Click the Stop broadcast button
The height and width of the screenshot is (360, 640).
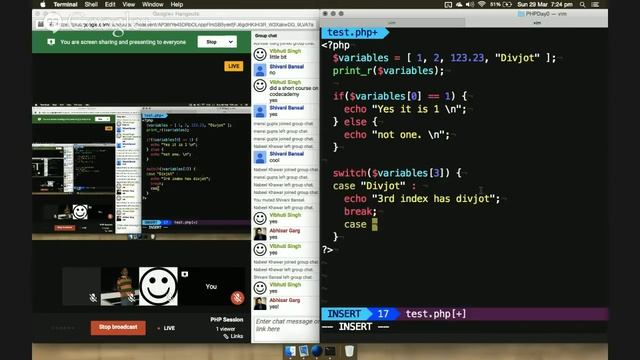pos(118,327)
